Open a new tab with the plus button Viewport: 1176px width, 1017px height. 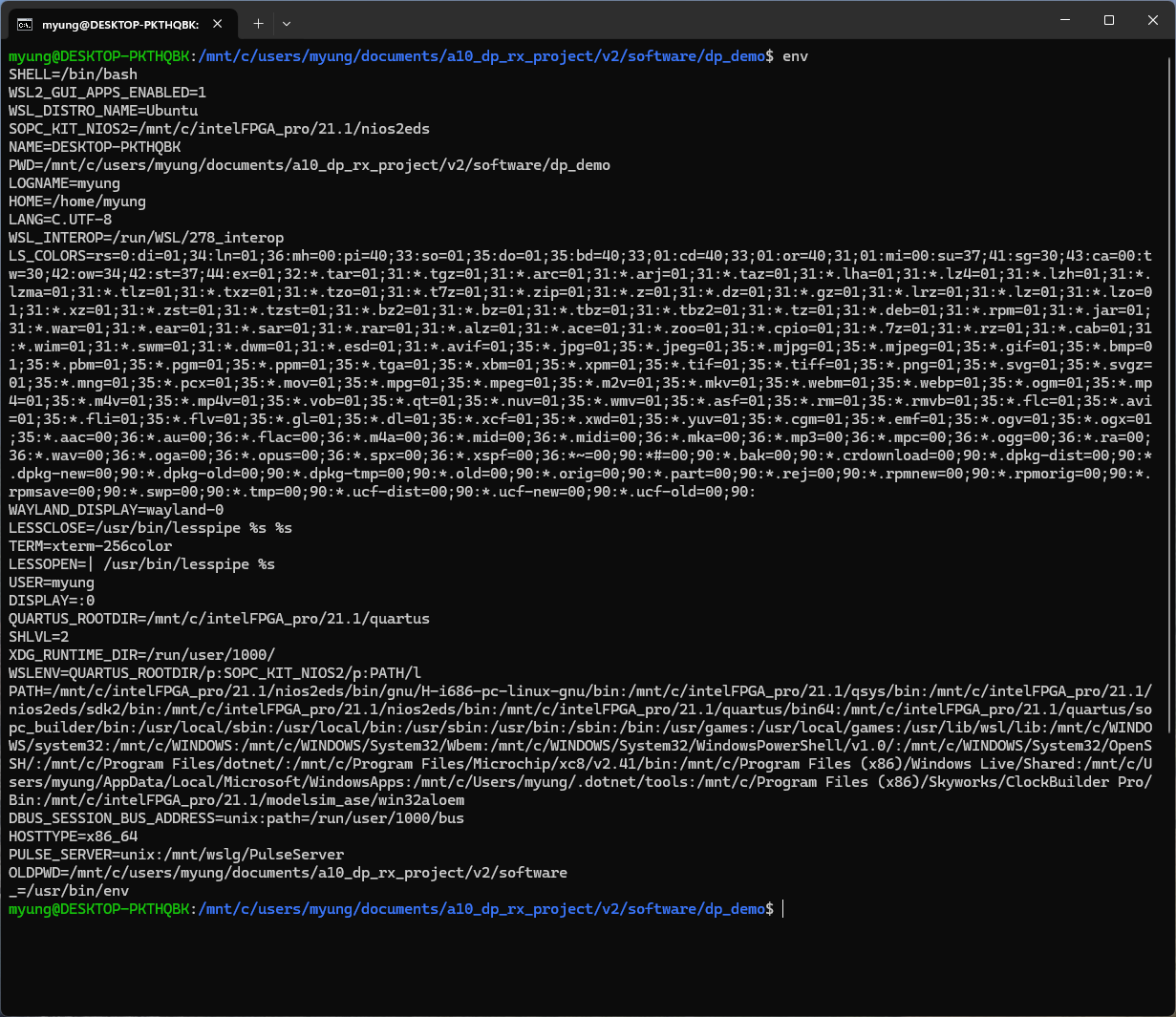(x=258, y=23)
